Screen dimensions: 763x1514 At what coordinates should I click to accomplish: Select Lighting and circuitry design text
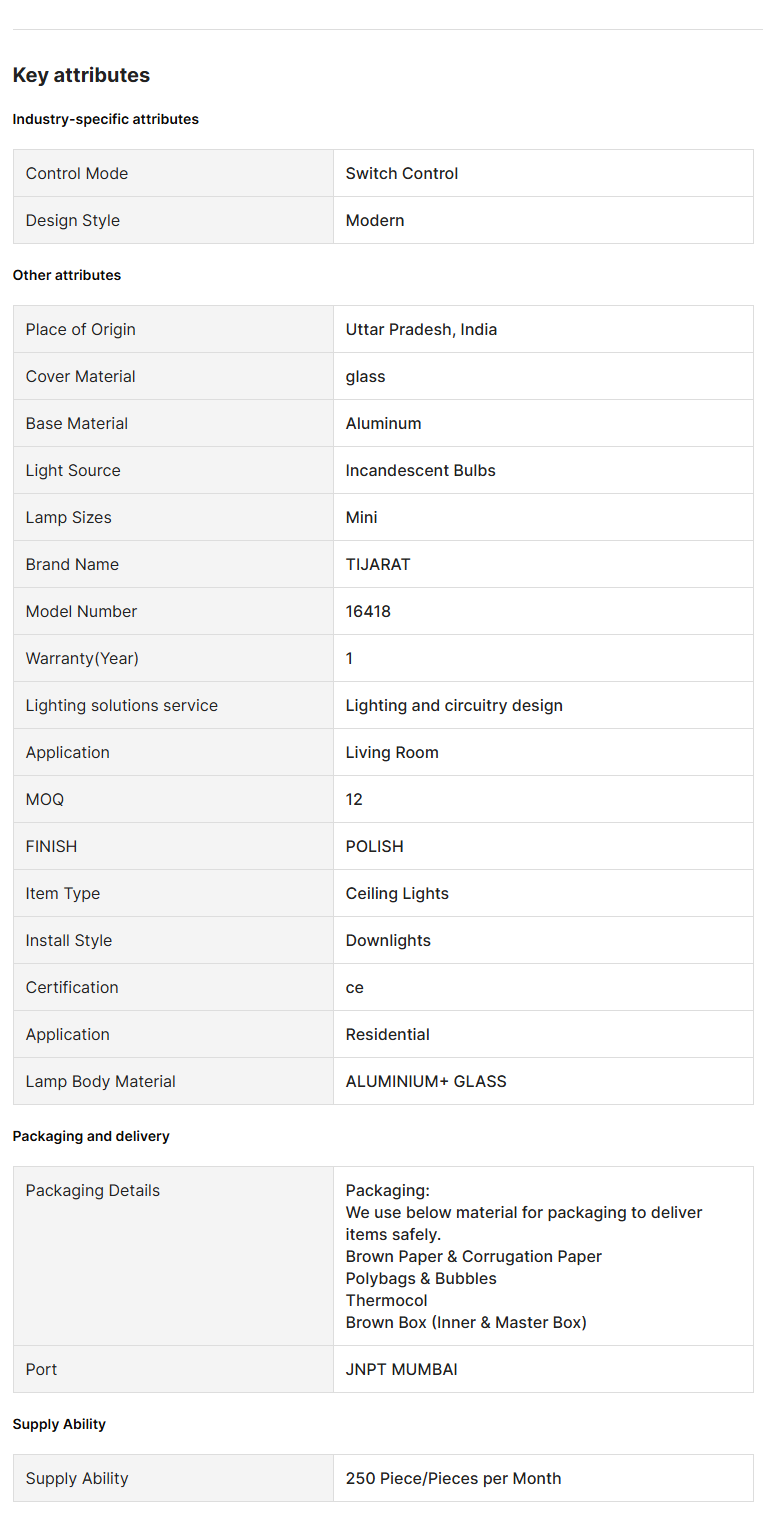pyautogui.click(x=454, y=705)
